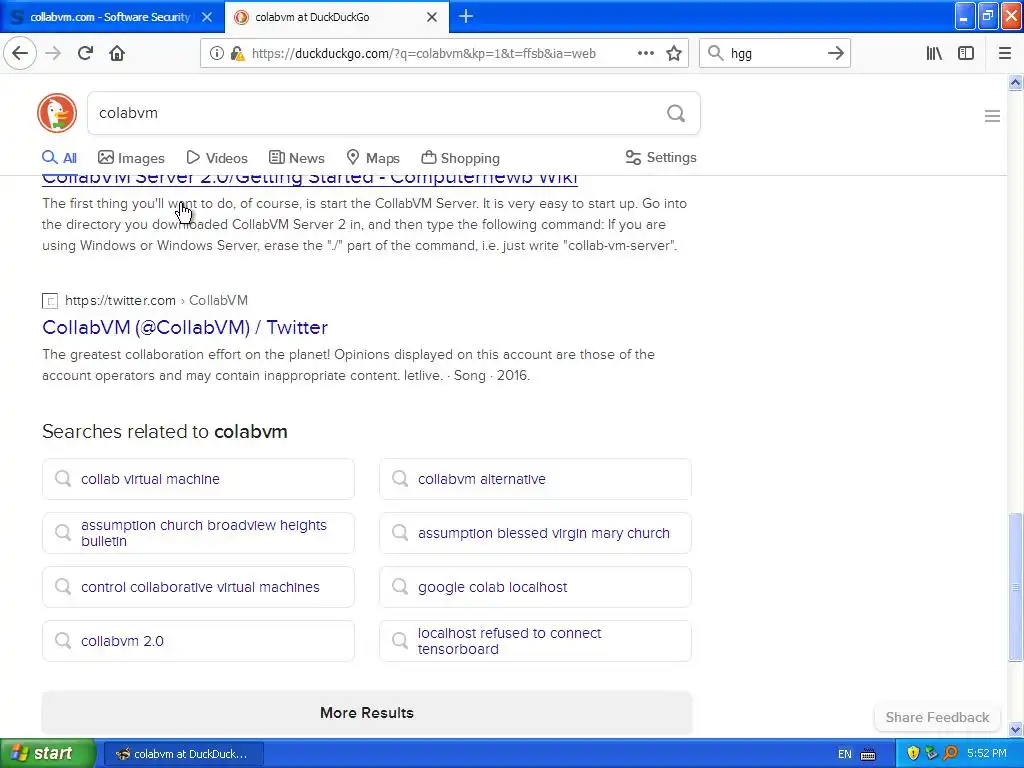Toggle the sidebar view icon
The image size is (1024, 768).
(966, 54)
